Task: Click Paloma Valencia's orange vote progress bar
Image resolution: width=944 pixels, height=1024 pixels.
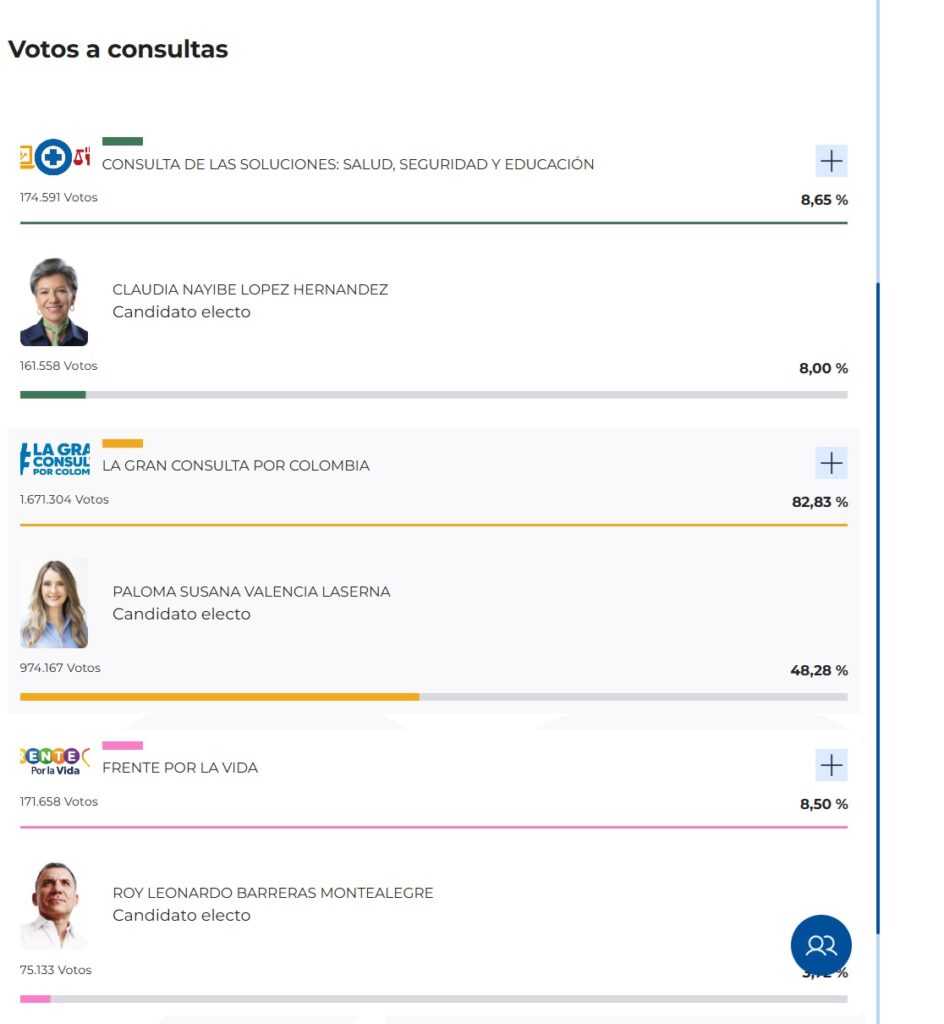Action: [219, 697]
